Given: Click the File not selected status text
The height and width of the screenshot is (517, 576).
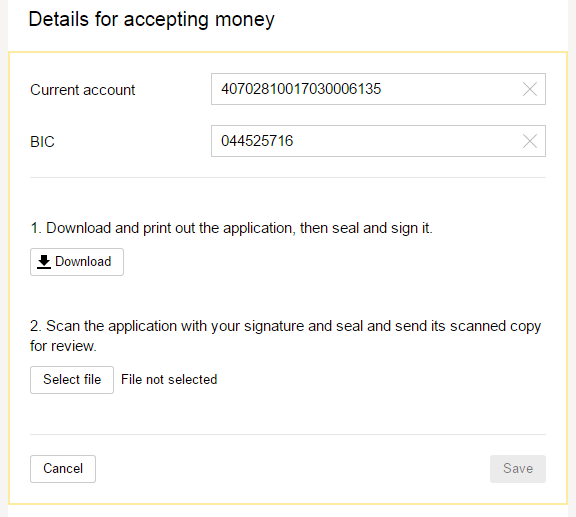Looking at the screenshot, I should tap(169, 380).
